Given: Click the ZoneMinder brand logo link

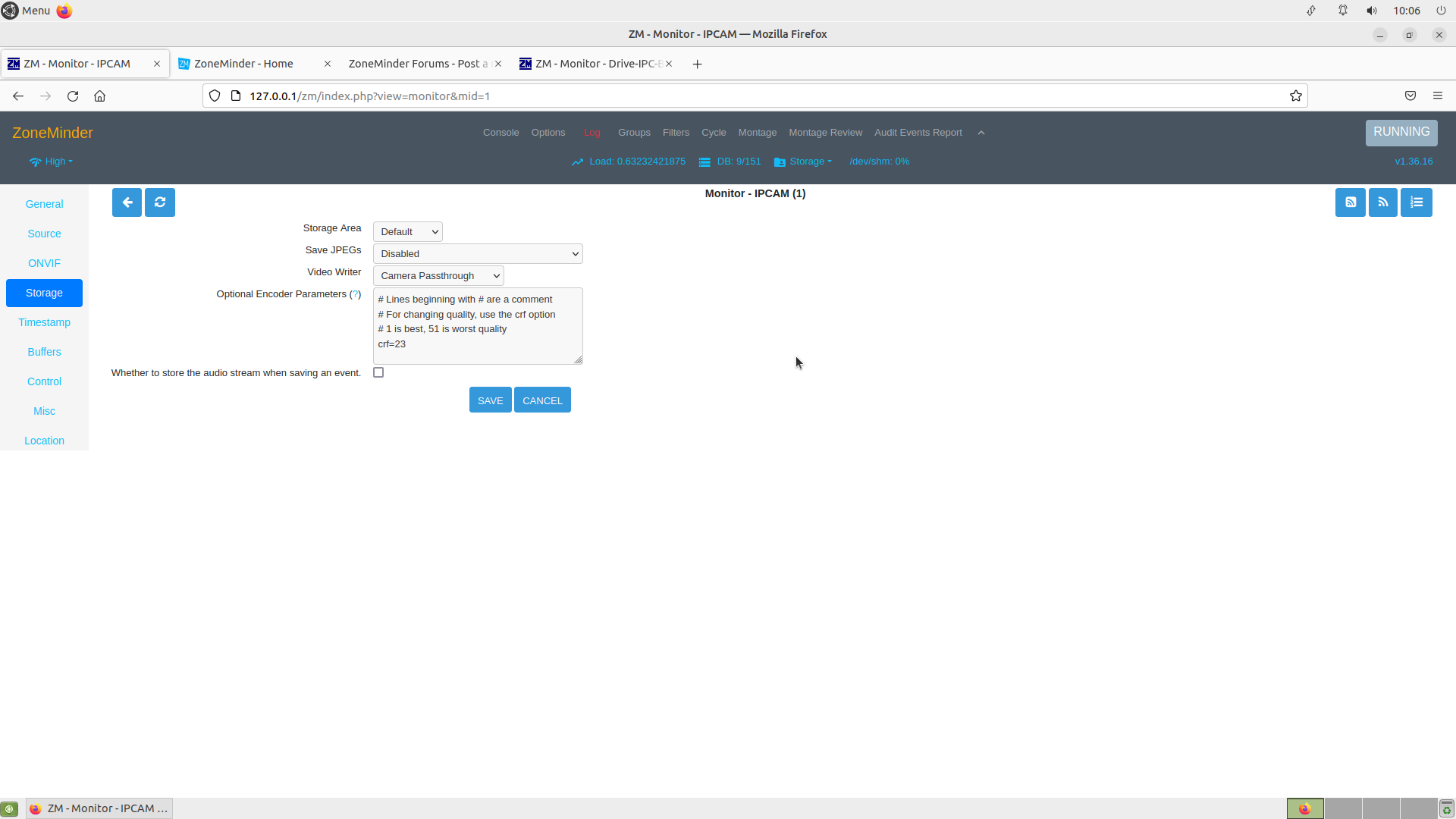Looking at the screenshot, I should point(52,133).
